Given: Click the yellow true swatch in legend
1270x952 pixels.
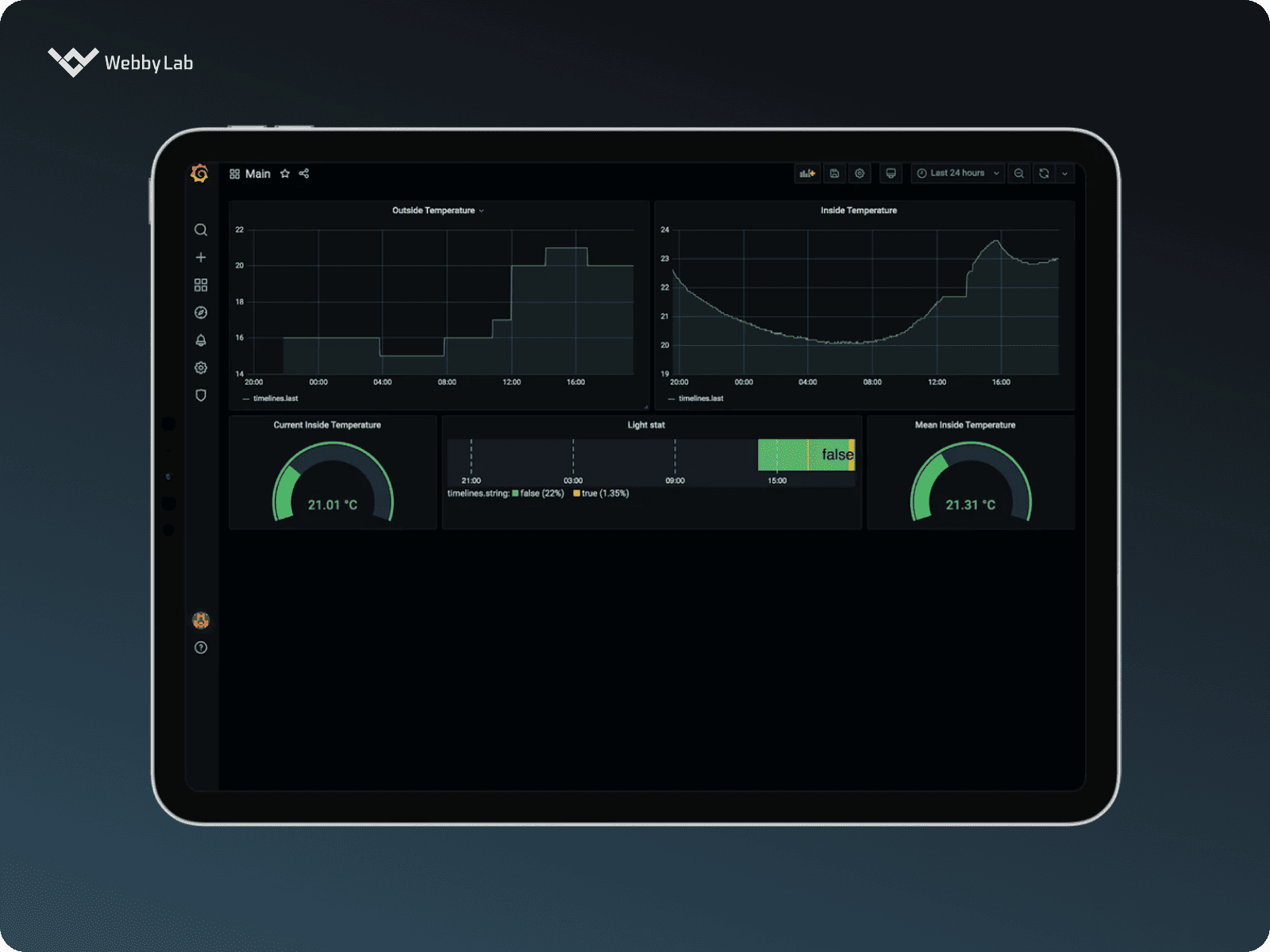Looking at the screenshot, I should [577, 493].
